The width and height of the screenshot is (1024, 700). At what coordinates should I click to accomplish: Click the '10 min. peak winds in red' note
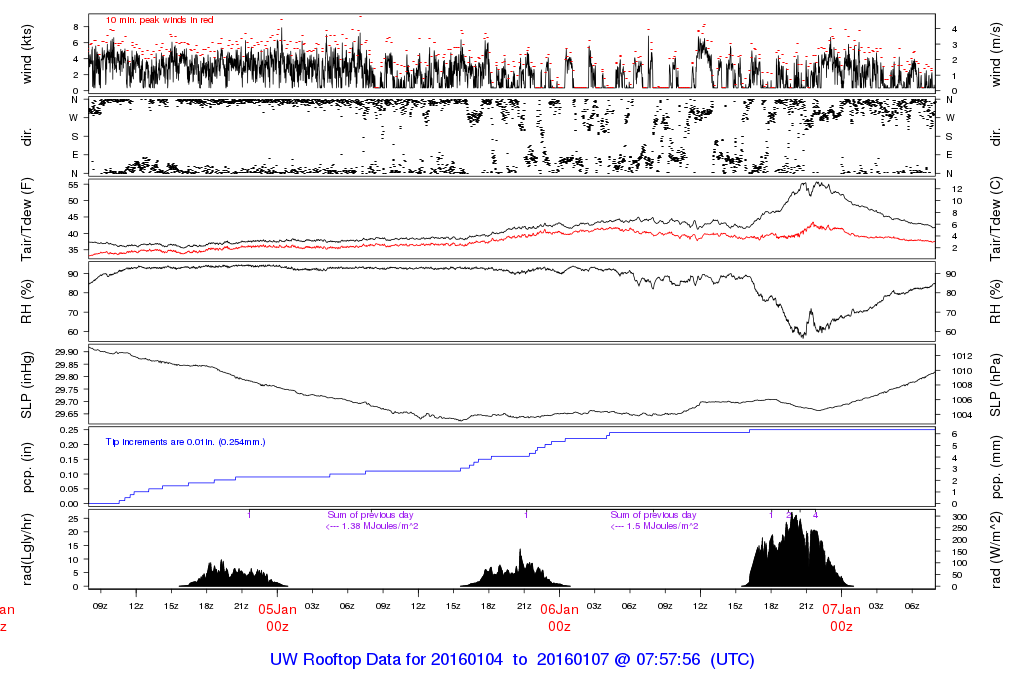(x=160, y=20)
